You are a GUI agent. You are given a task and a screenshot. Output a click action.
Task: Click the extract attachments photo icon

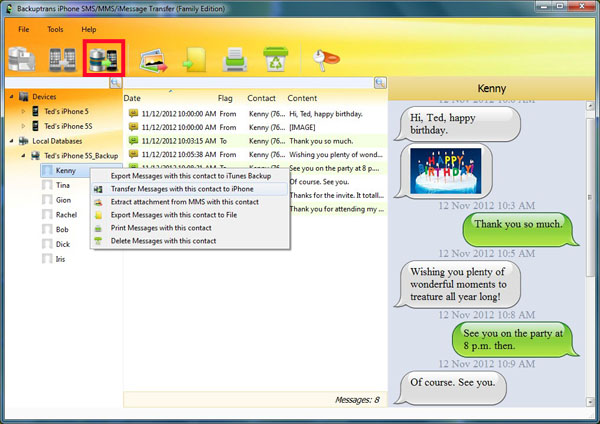coord(153,60)
